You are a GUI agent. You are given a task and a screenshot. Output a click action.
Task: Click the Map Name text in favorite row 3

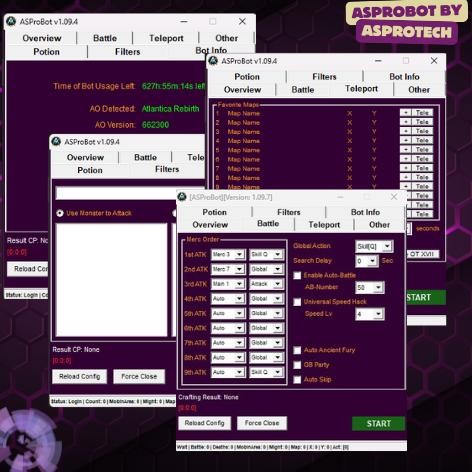click(244, 132)
